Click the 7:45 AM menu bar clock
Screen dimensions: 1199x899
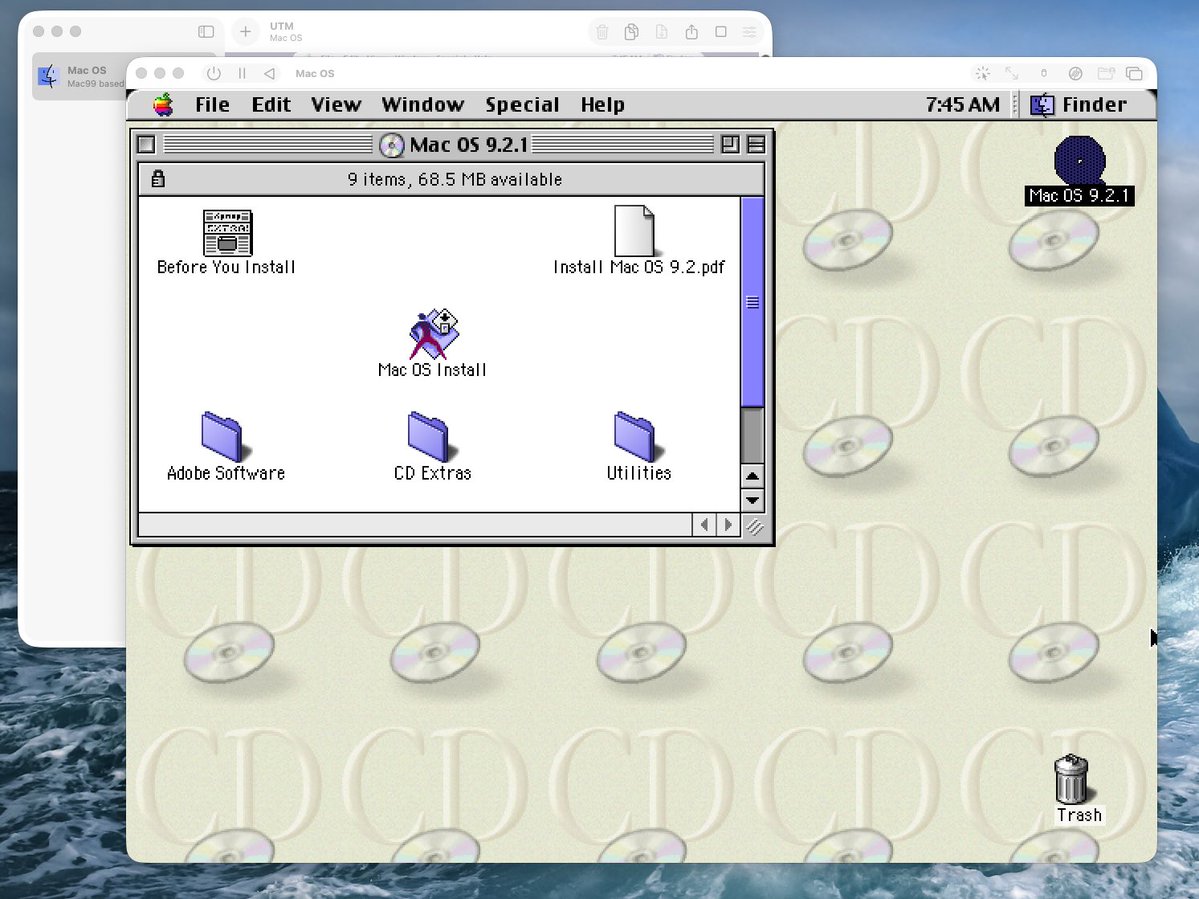click(962, 105)
